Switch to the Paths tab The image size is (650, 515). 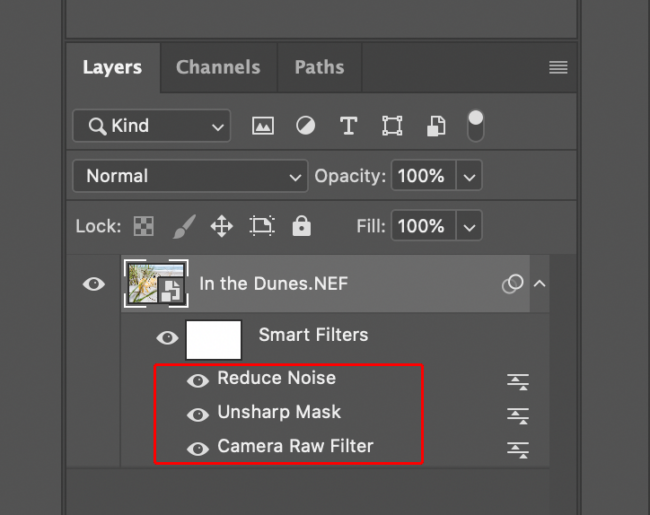(x=319, y=68)
